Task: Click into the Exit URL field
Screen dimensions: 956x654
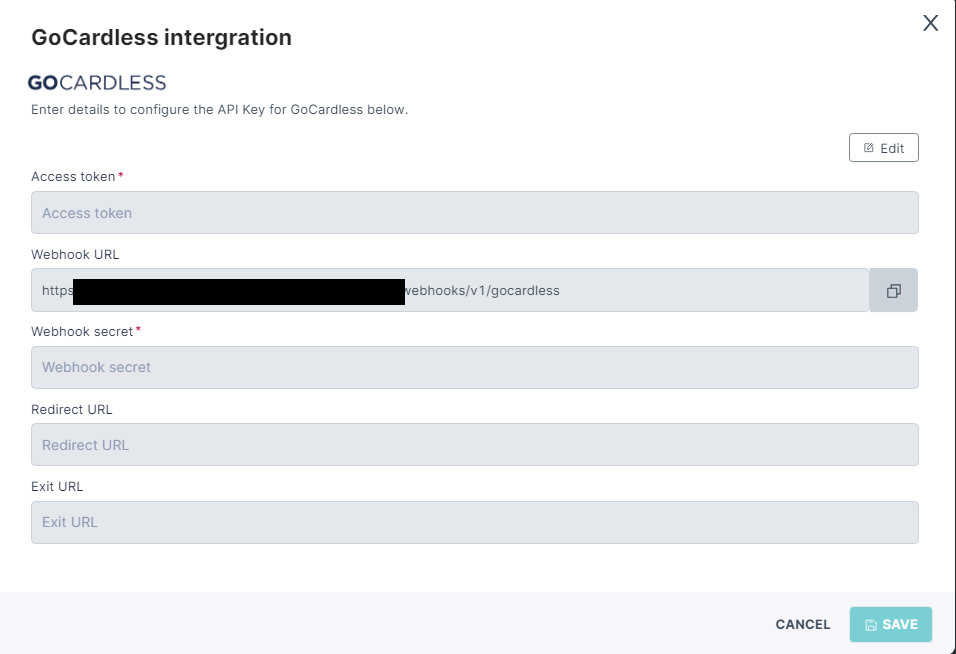Action: click(x=475, y=522)
